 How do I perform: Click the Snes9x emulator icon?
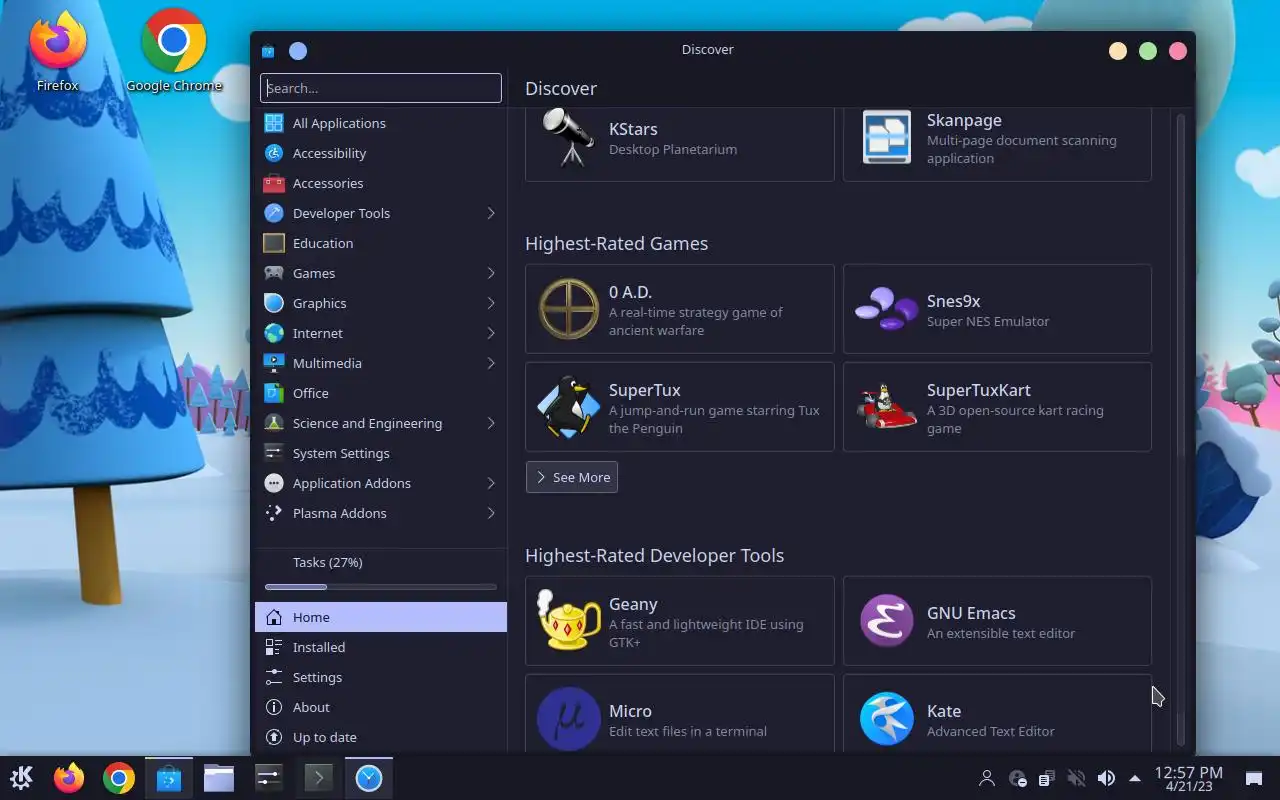pos(886,309)
